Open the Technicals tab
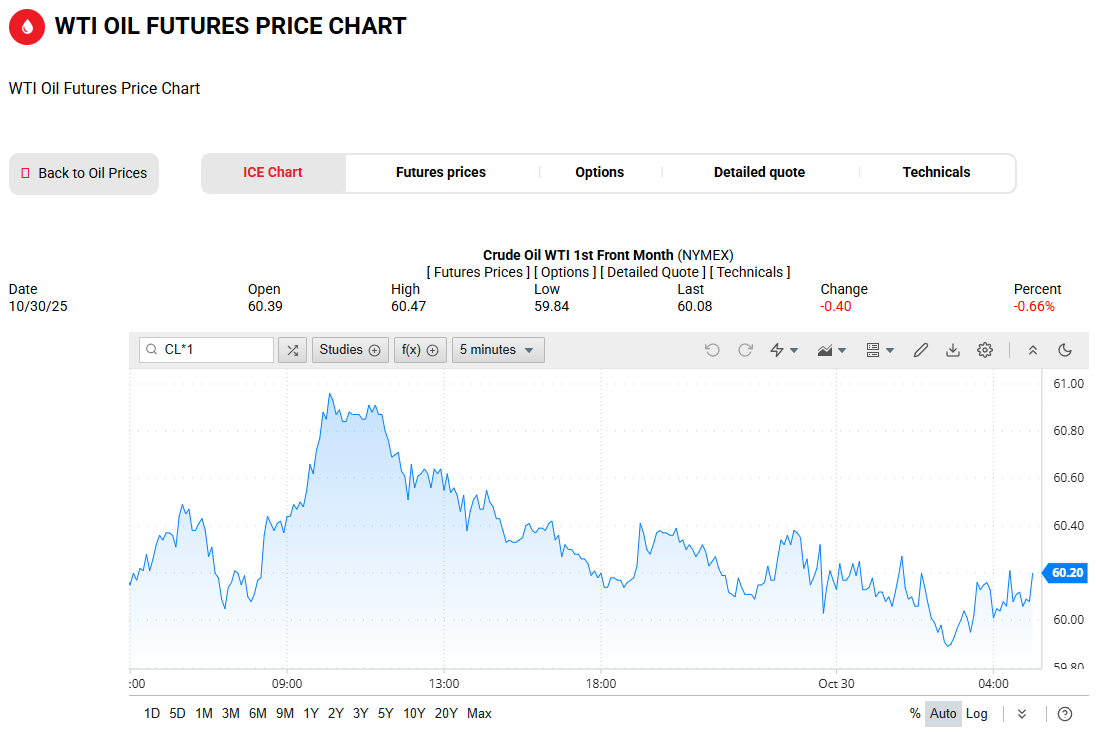Screen dimensions: 1096x734 pos(936,173)
